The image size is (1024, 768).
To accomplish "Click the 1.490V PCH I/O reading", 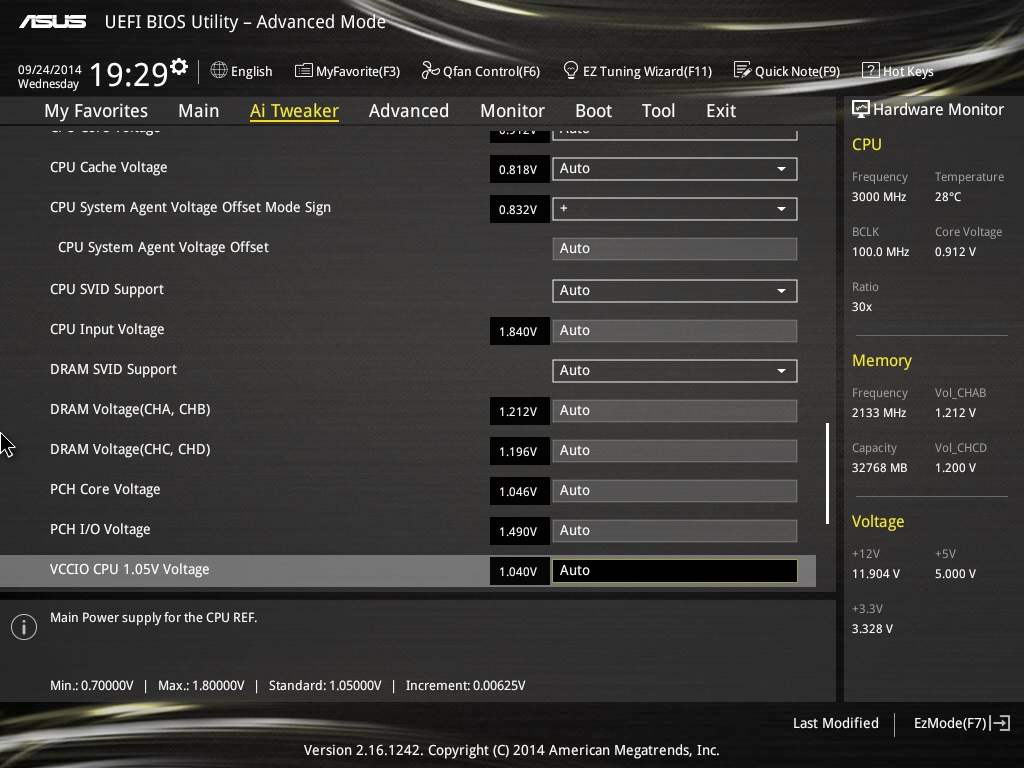I will tap(518, 532).
